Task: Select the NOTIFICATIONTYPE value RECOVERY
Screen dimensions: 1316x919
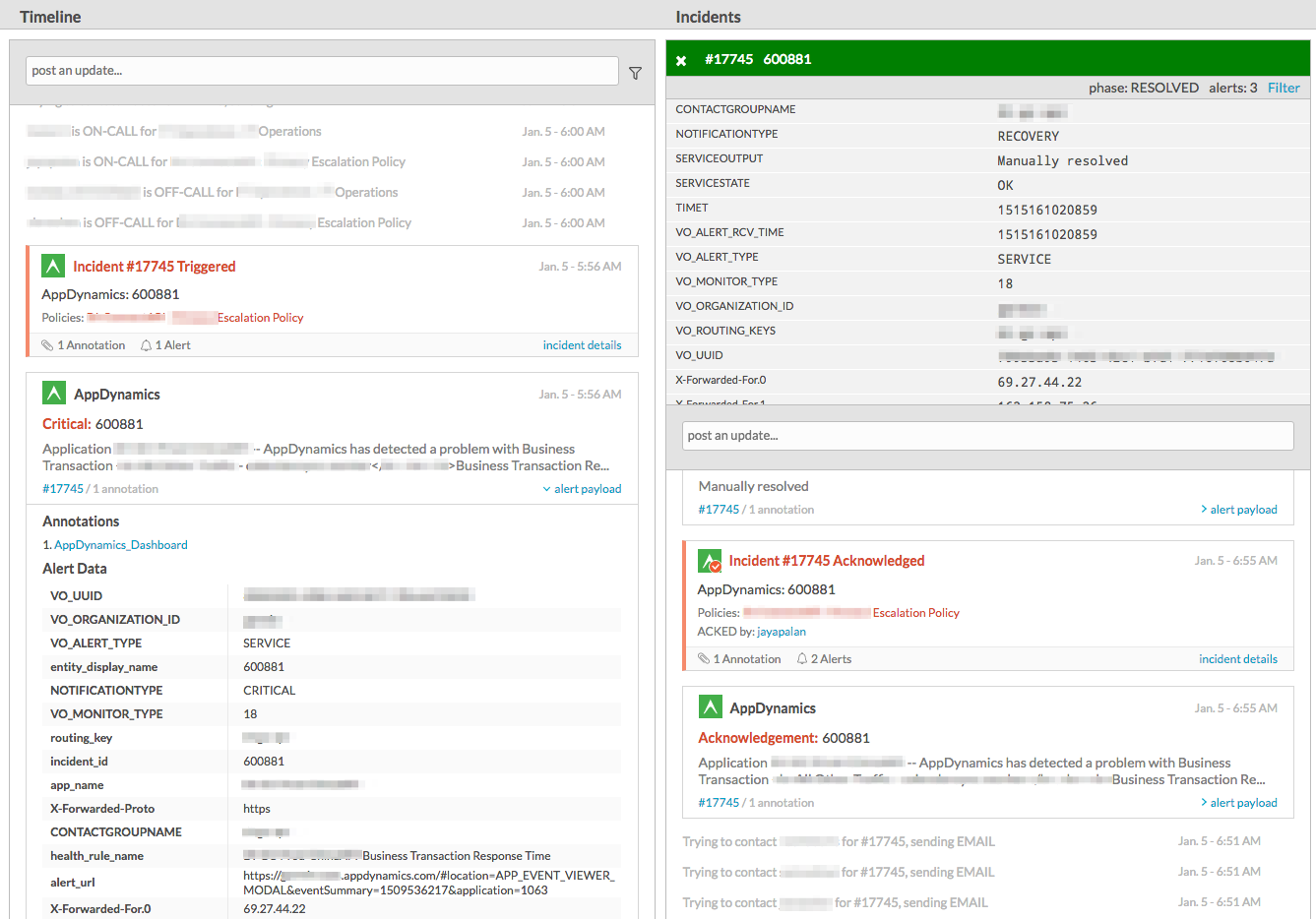Action: coord(1029,136)
